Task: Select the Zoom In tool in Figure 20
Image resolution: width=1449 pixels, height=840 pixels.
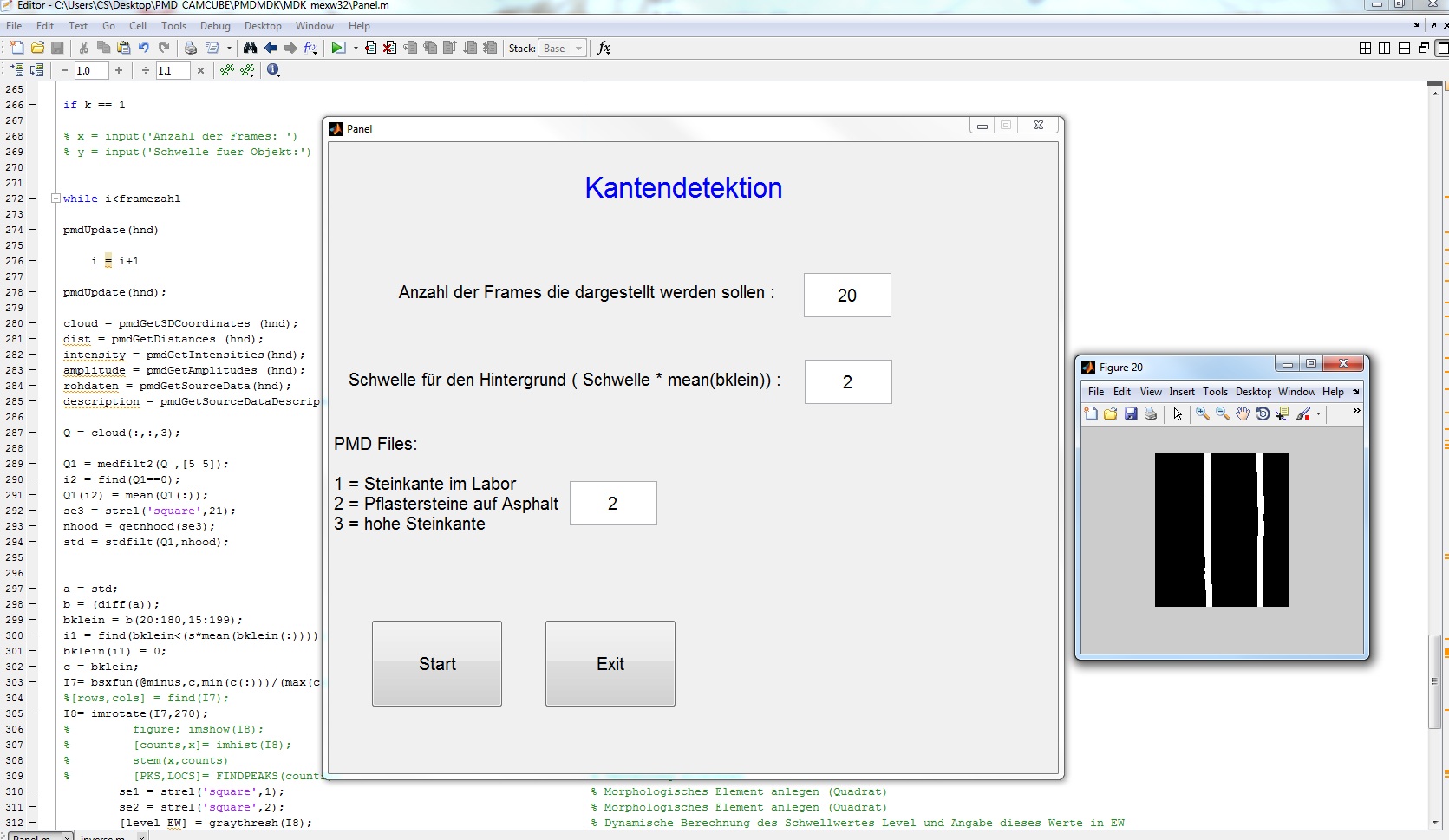Action: click(x=1203, y=414)
